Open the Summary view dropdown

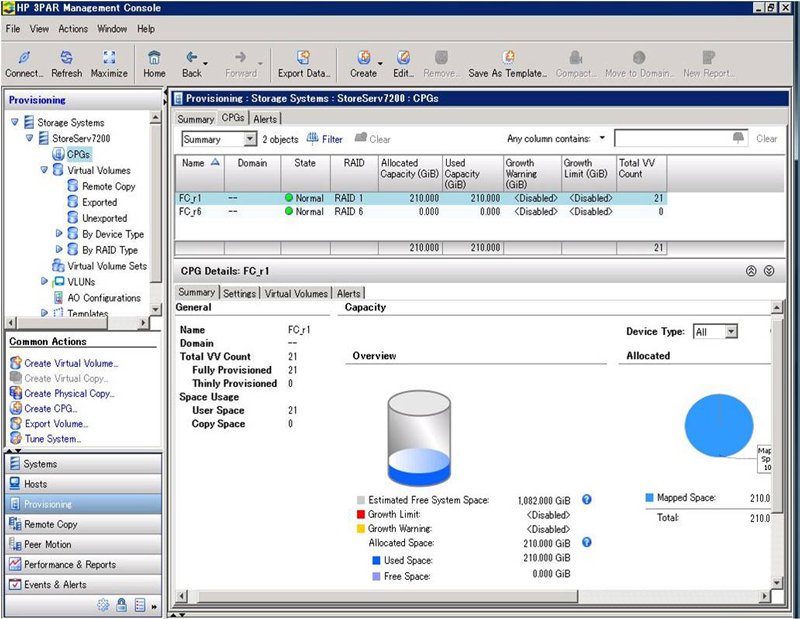tap(249, 139)
